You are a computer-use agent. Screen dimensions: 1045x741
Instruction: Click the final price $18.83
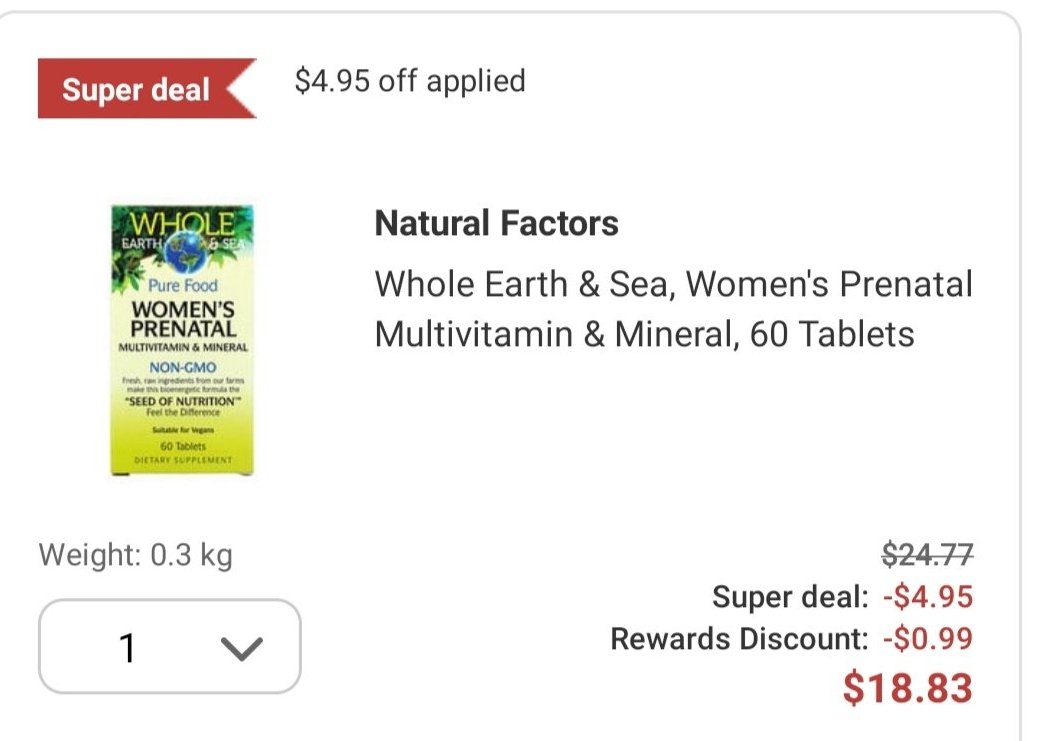coord(907,688)
